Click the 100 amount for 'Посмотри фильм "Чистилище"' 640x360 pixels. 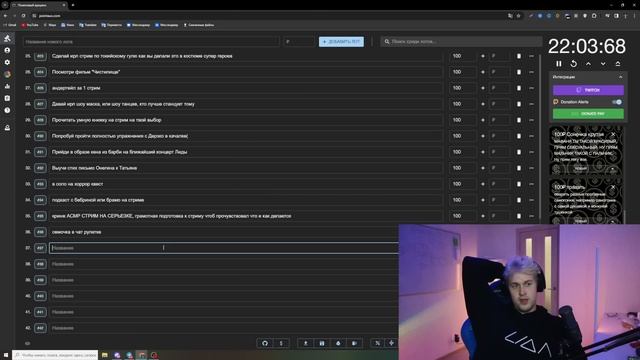[x=462, y=72]
